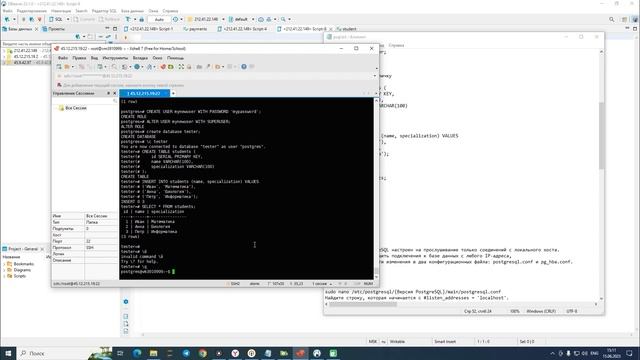Click new connection icon in DBeaver toolbar
640x360 pixels.
[x=7, y=19]
